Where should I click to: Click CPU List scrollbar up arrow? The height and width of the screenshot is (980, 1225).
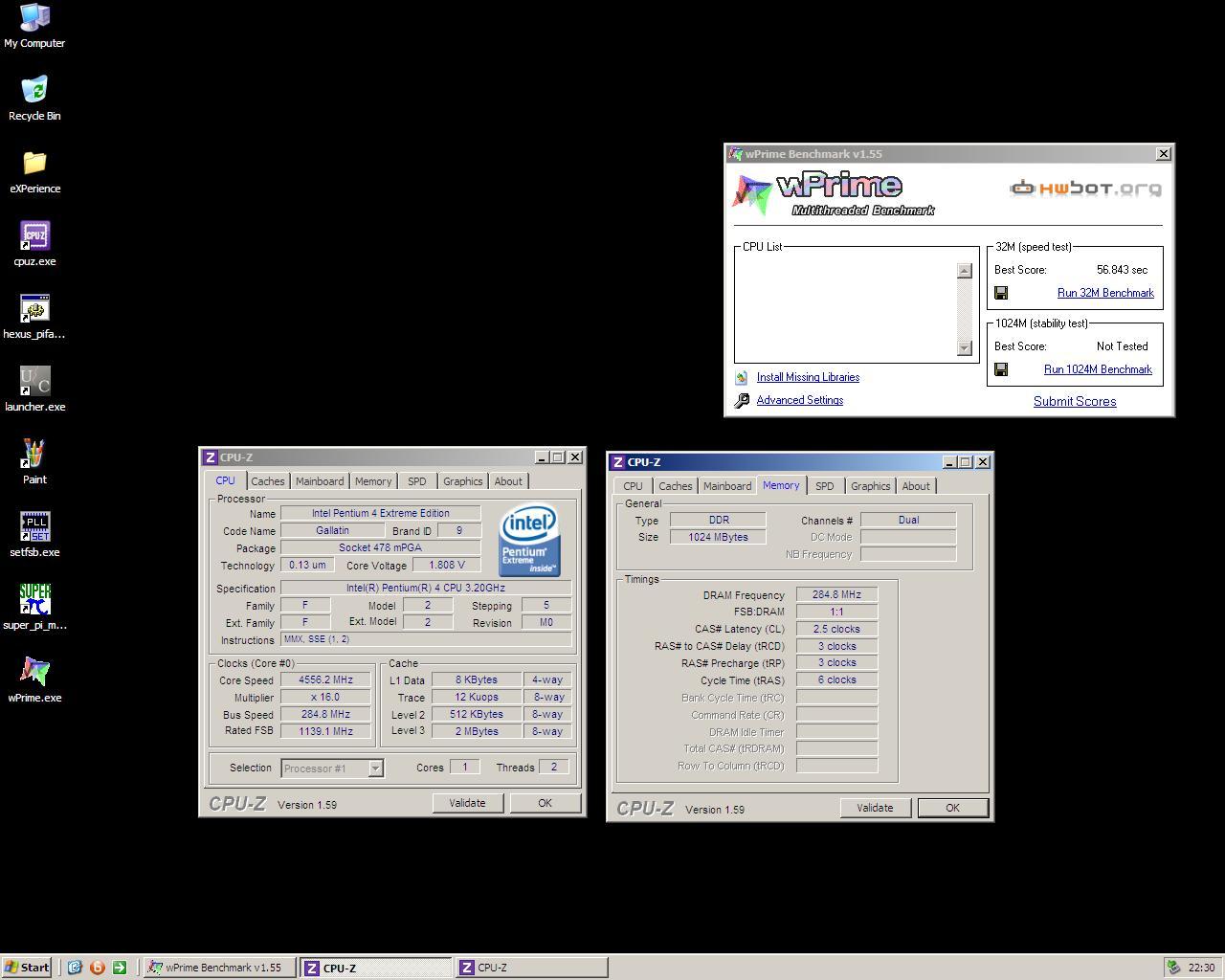(x=965, y=271)
